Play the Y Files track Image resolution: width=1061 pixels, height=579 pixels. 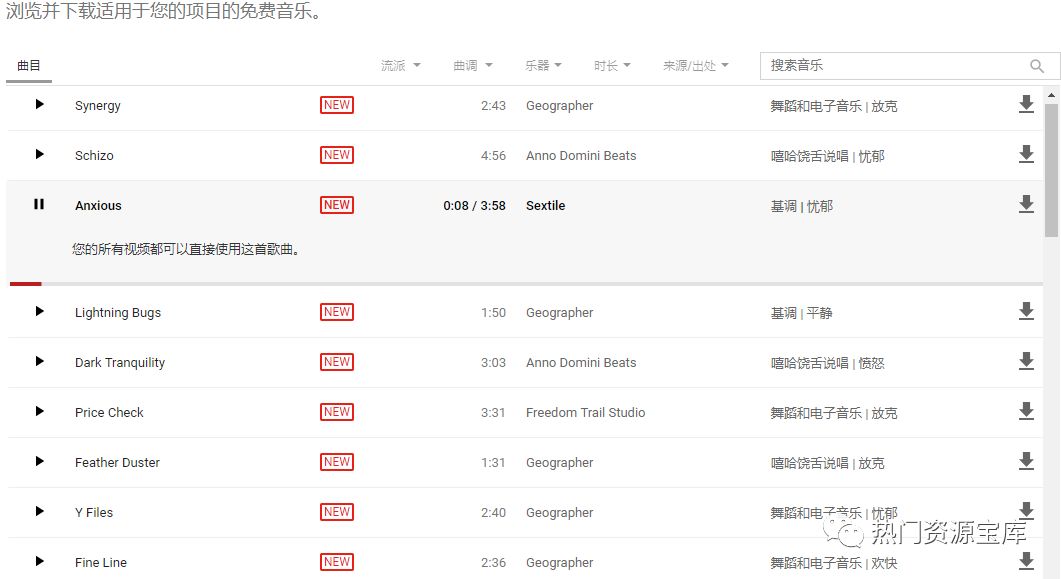tap(39, 511)
